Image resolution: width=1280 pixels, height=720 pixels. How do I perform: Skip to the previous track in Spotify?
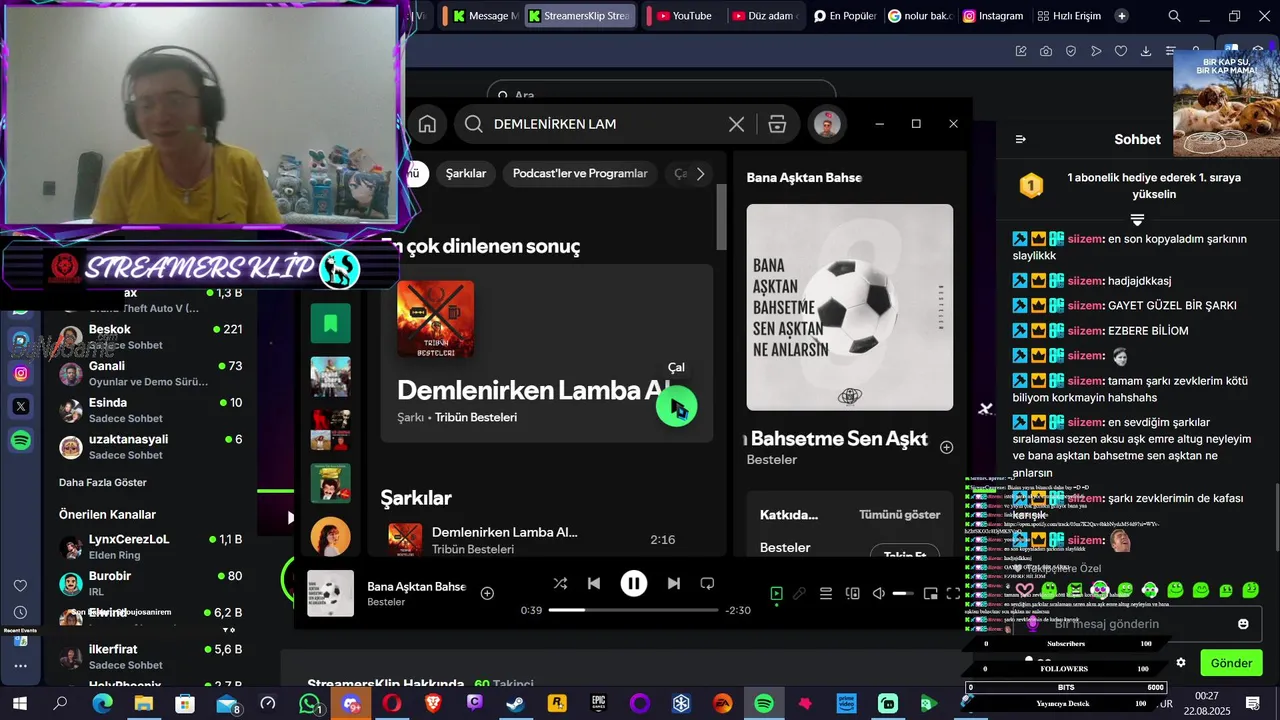pyautogui.click(x=594, y=583)
